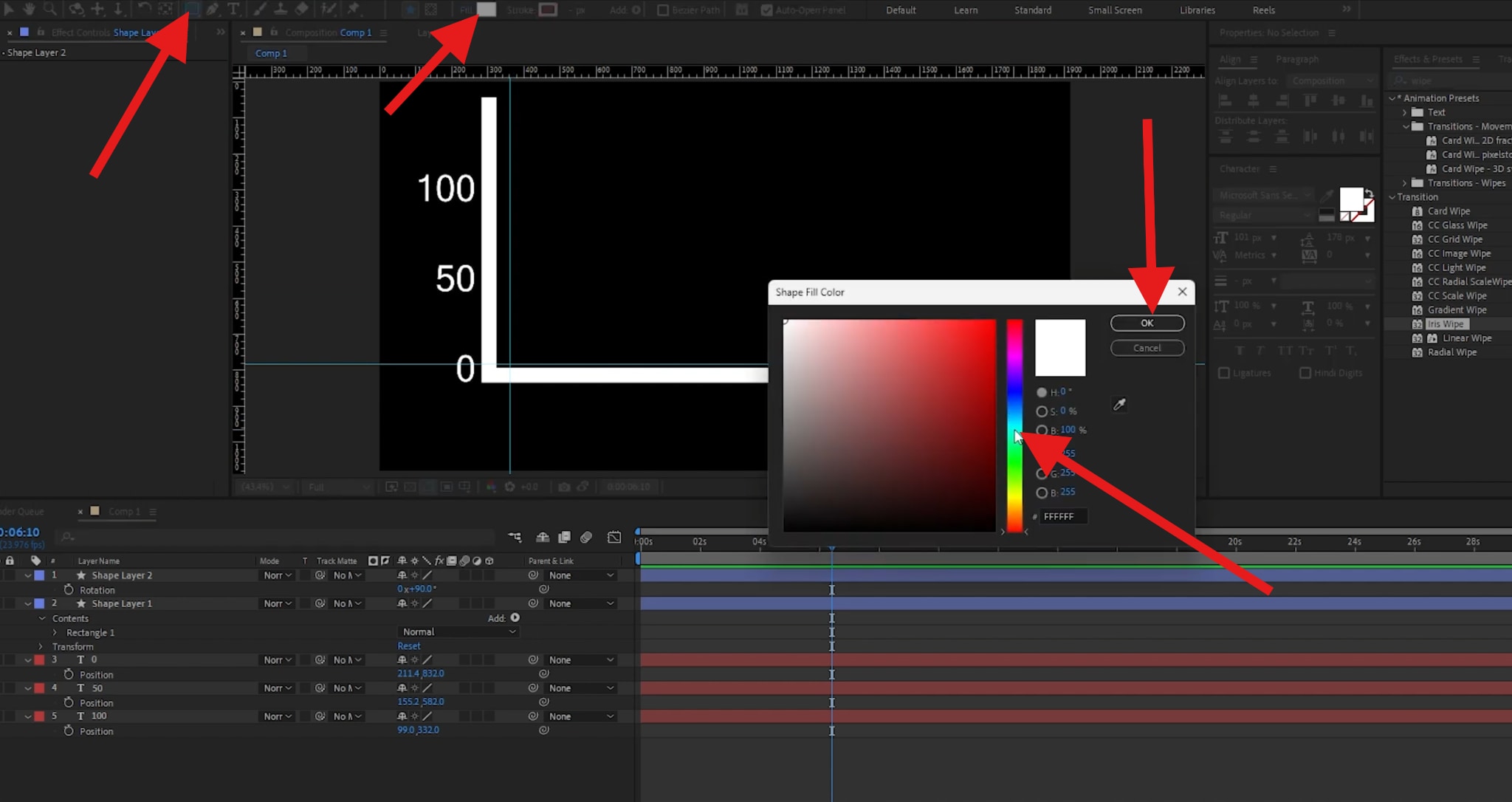Select the Zoom tool

coord(49,10)
